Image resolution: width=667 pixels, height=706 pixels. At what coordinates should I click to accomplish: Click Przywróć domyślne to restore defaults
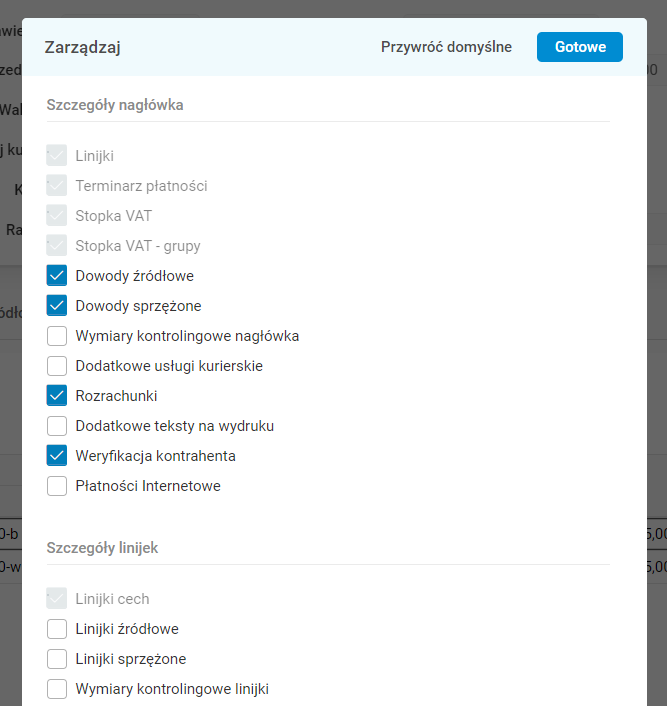pyautogui.click(x=446, y=47)
